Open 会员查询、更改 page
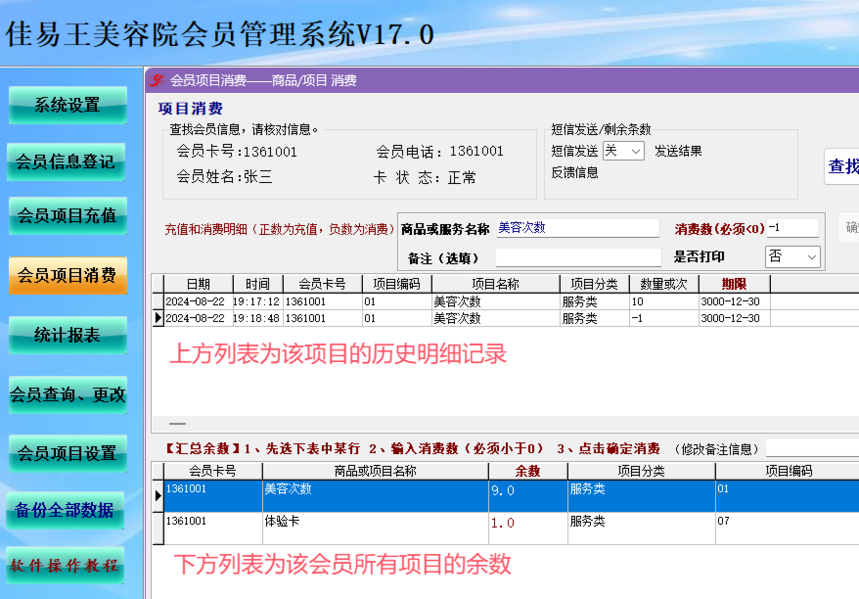The width and height of the screenshot is (859, 599). pos(67,394)
